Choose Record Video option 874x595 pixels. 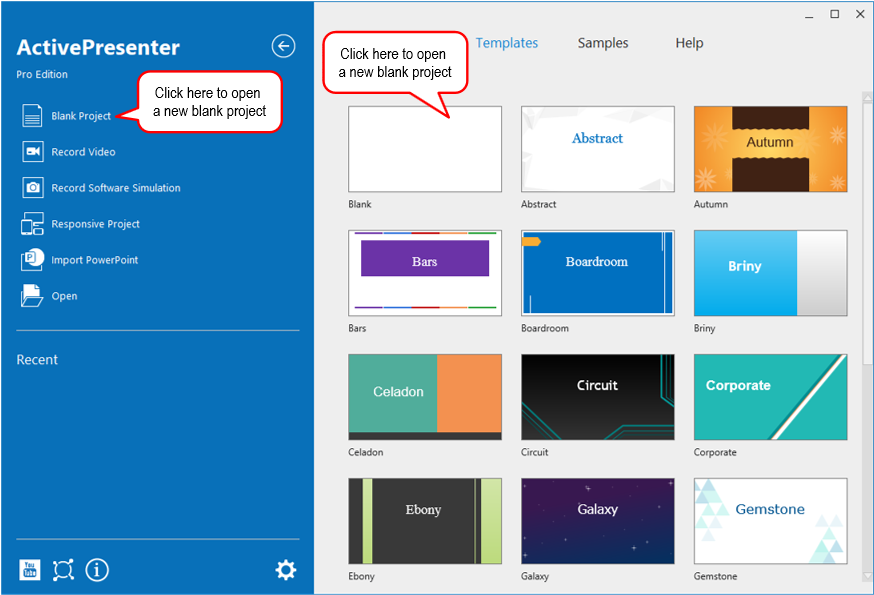click(x=84, y=152)
